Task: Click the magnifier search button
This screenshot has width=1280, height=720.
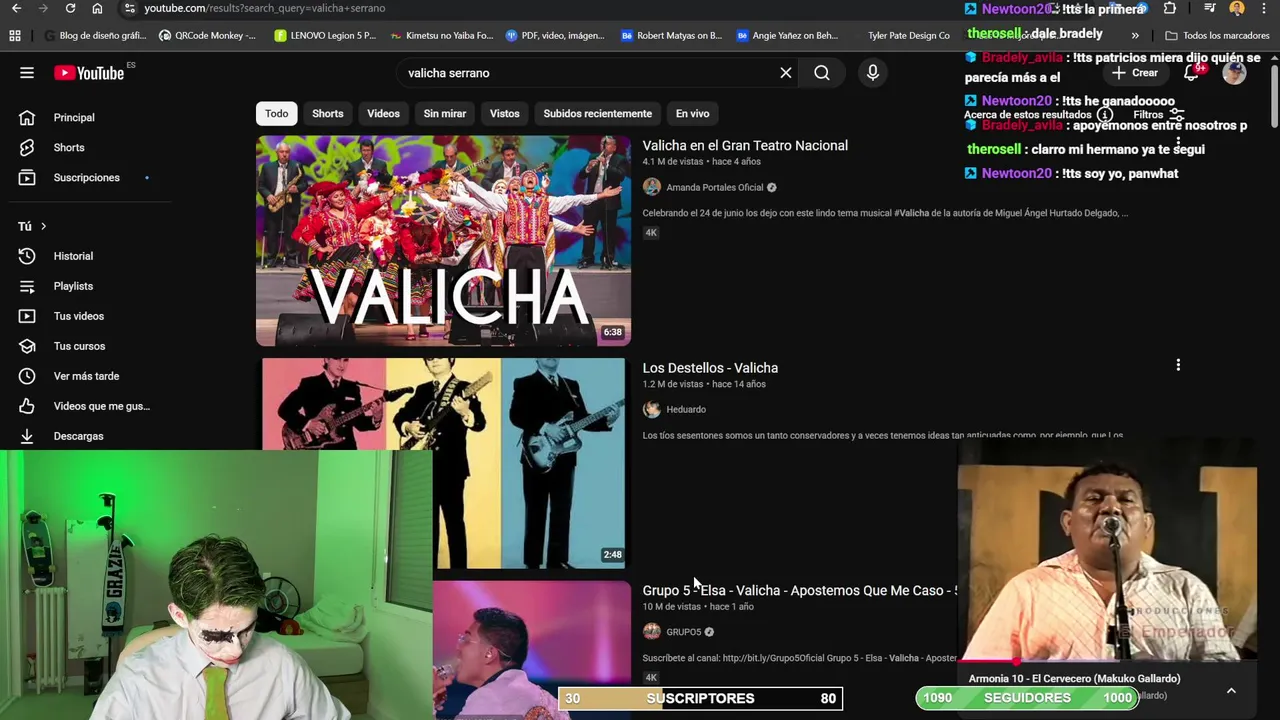Action: point(822,73)
